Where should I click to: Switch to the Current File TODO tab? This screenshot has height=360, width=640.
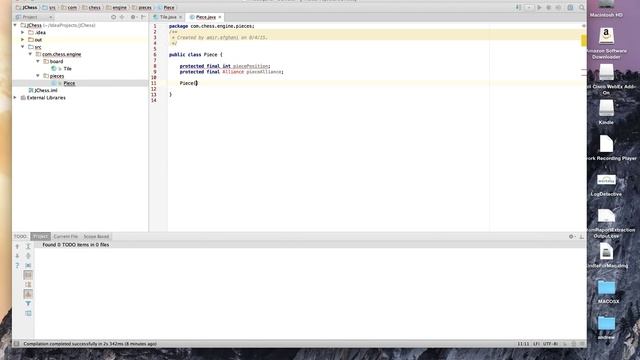(65, 236)
